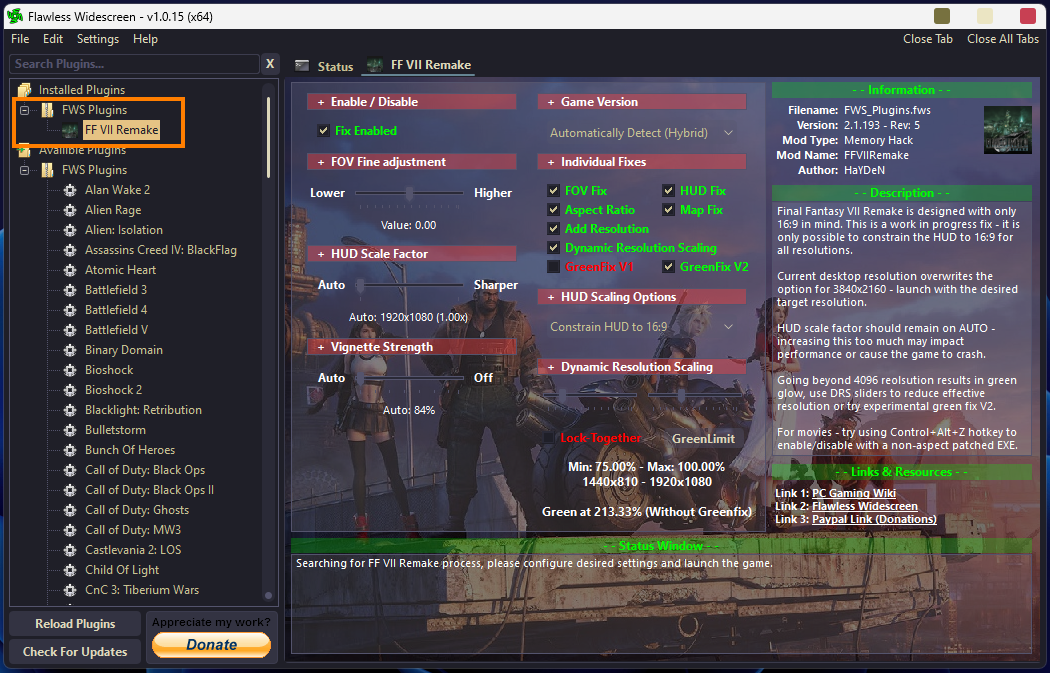Screen dimensions: 1050x673
Task: Click the Bunch Of Heroes gear icon
Action: [x=70, y=451]
